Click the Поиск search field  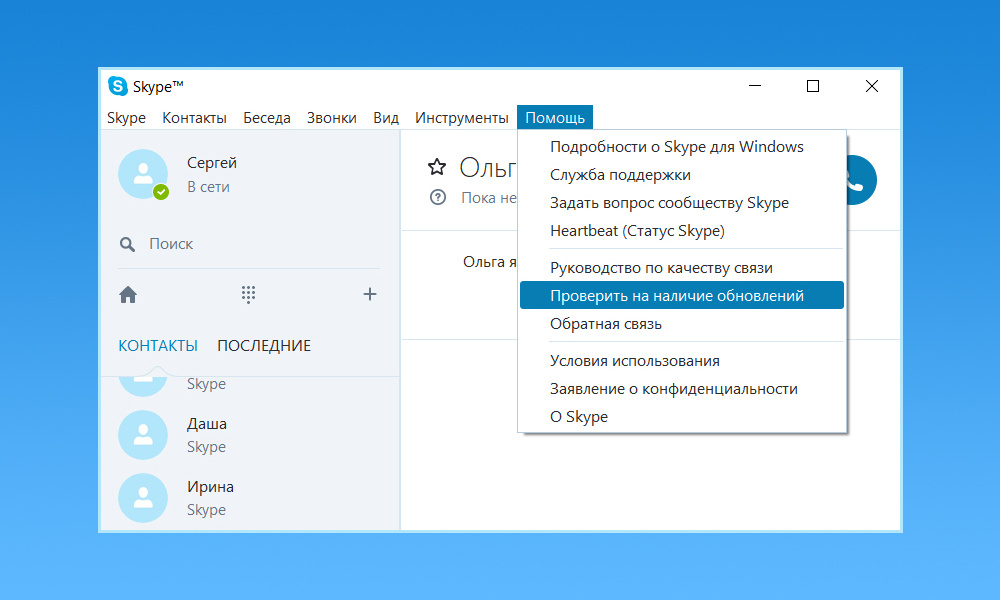pos(249,244)
